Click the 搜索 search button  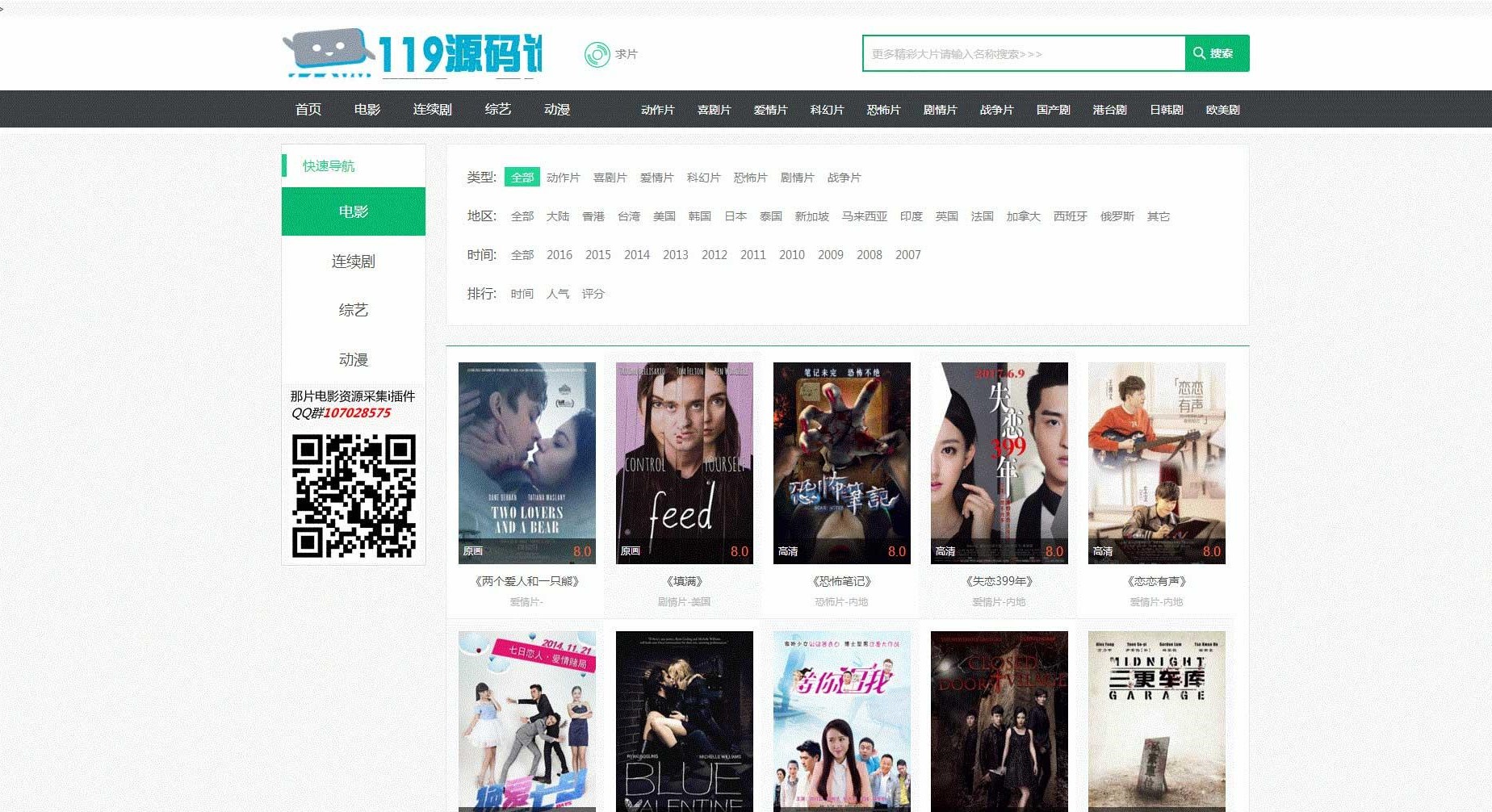click(x=1217, y=53)
